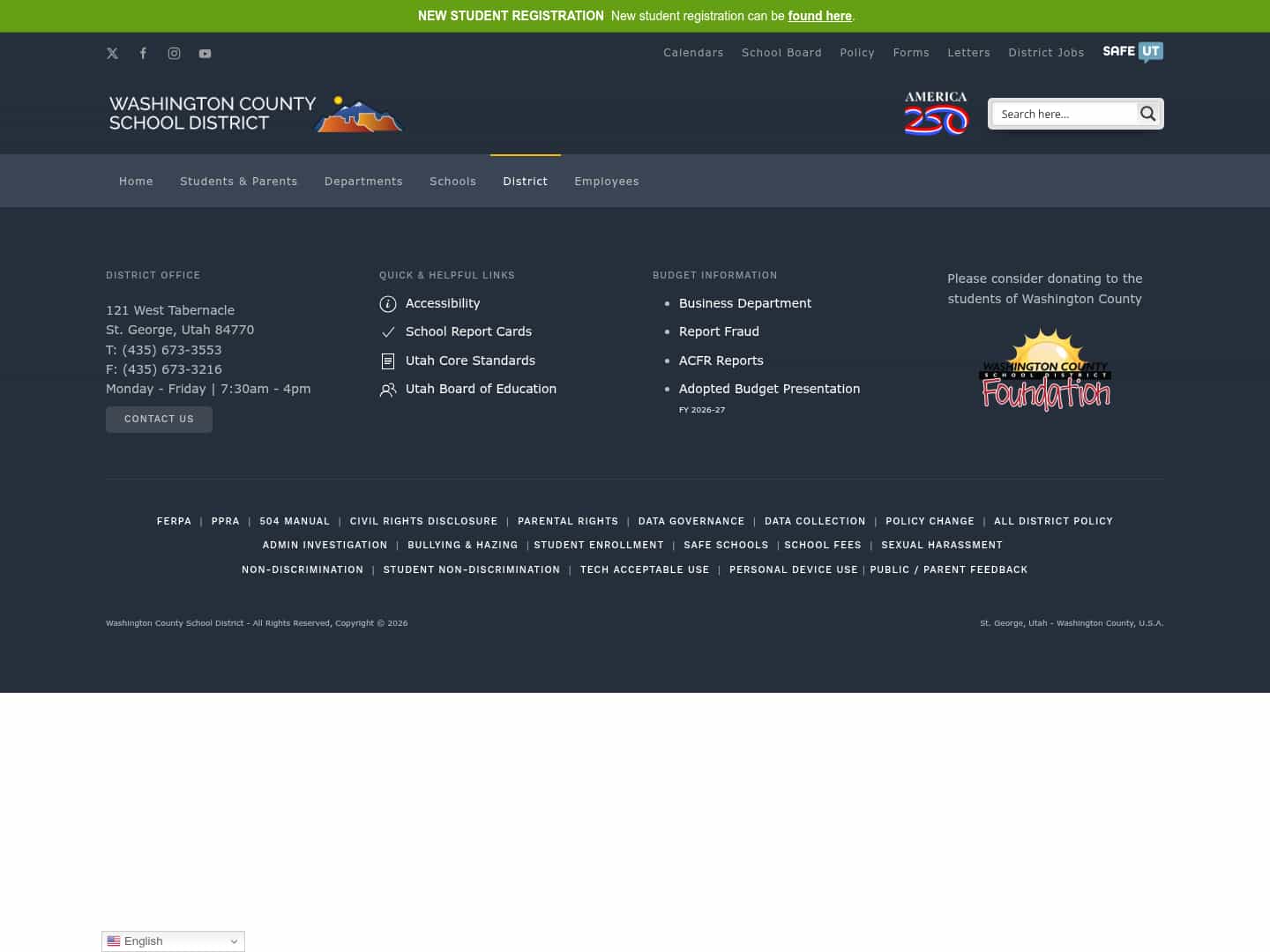Open the Accessibility link

[443, 303]
